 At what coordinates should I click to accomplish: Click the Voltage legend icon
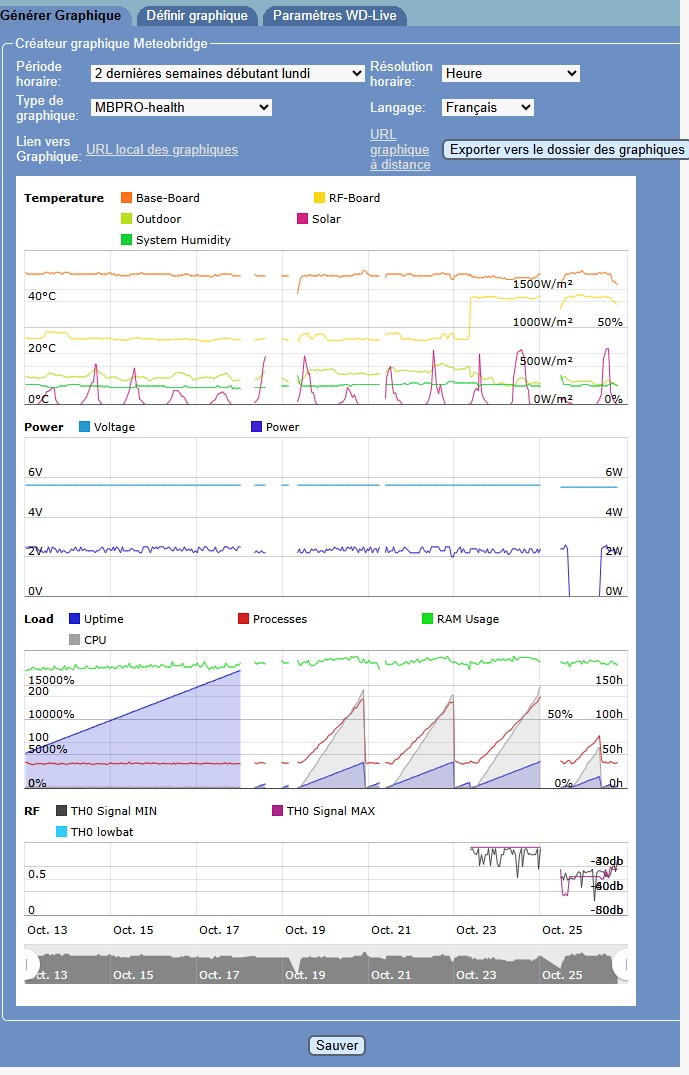85,427
